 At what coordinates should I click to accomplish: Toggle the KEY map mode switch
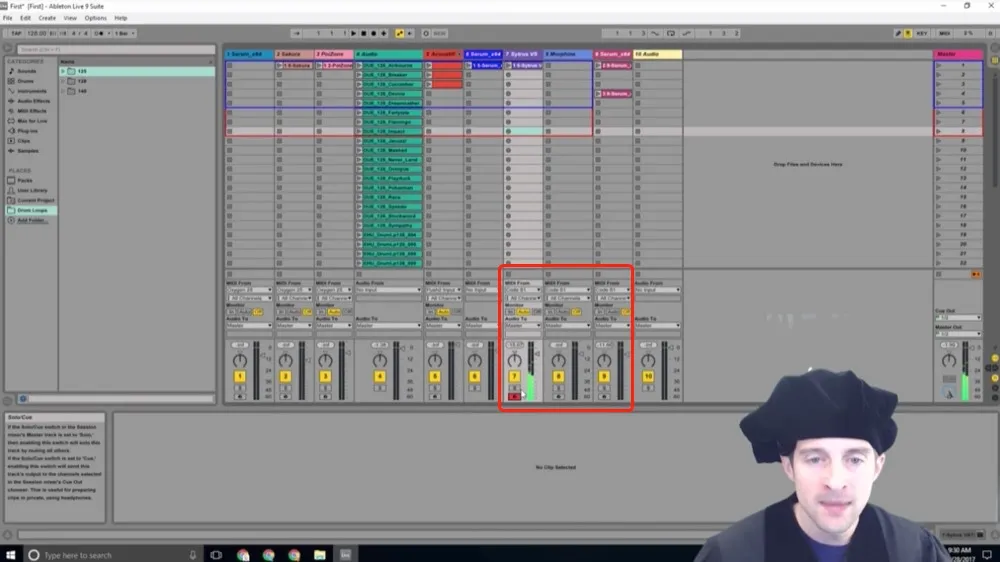pos(922,33)
